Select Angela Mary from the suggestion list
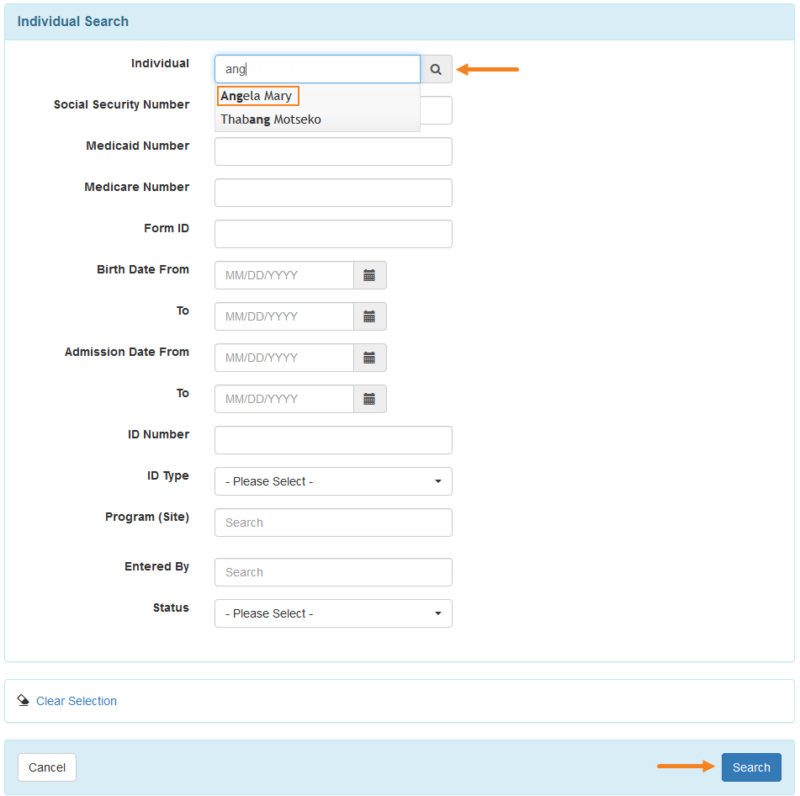800x796 pixels. [257, 95]
